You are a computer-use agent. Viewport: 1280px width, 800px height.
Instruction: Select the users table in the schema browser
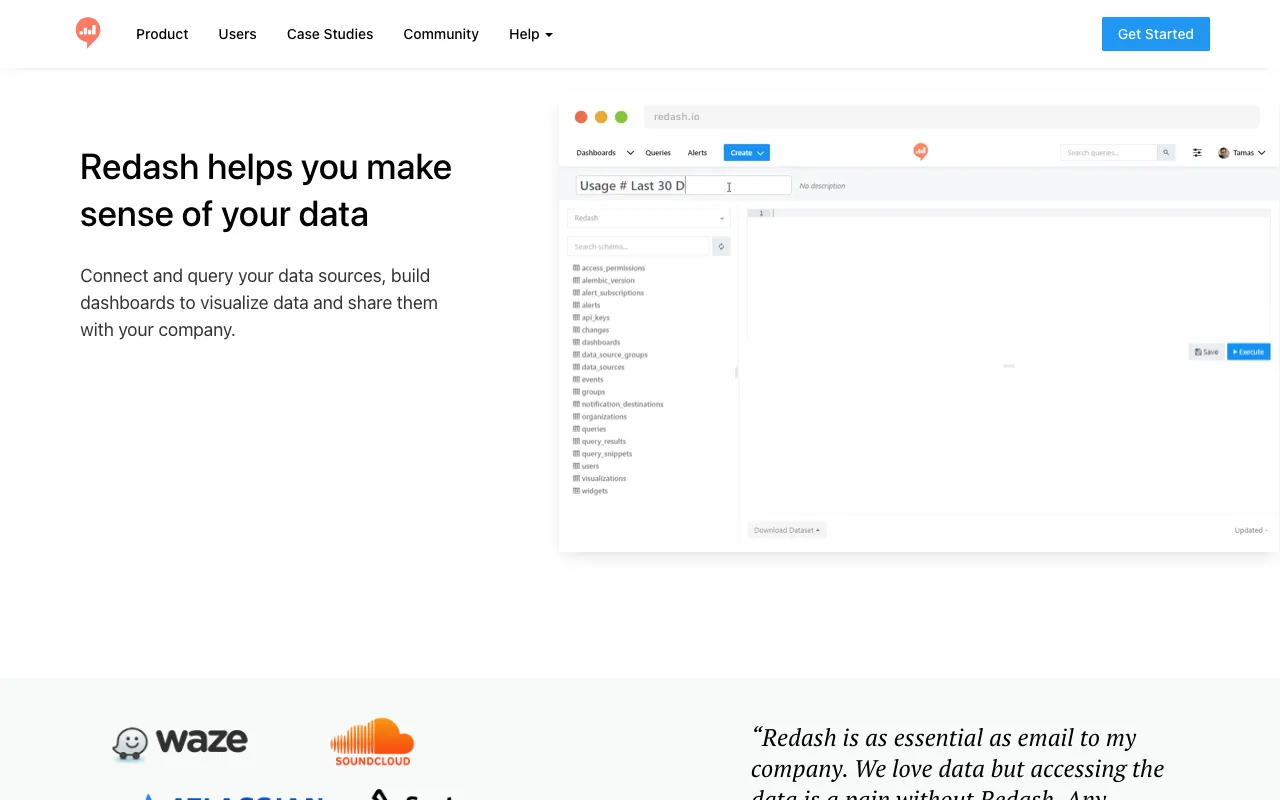coord(589,465)
